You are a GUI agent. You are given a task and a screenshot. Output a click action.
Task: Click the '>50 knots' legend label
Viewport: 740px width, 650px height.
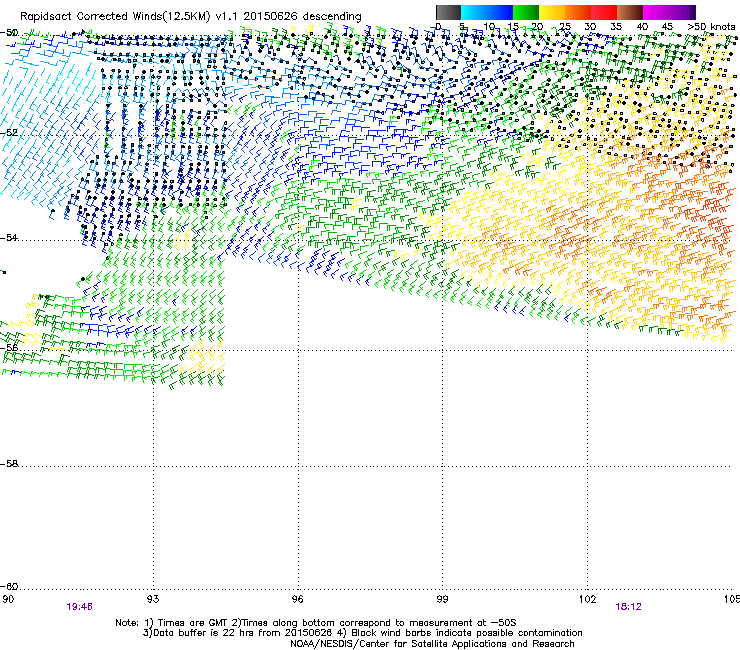pyautogui.click(x=711, y=27)
